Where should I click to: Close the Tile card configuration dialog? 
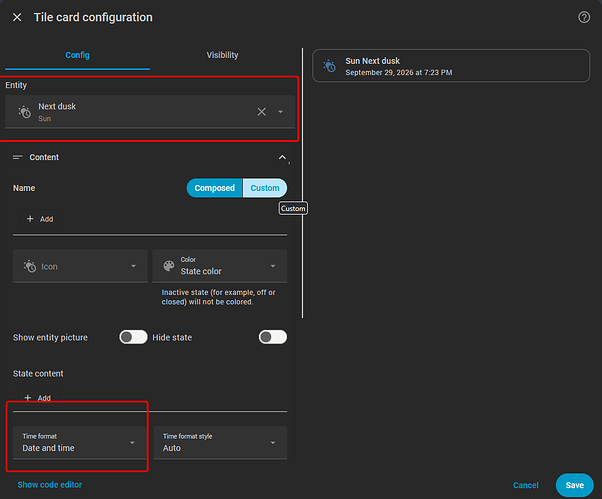tap(17, 17)
